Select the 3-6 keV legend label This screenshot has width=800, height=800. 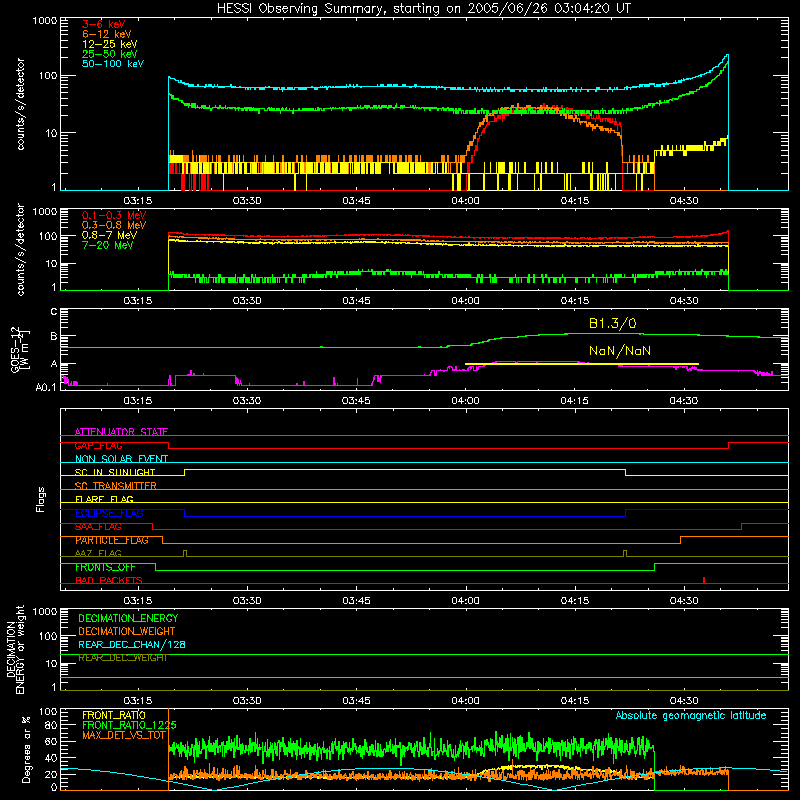(104, 24)
